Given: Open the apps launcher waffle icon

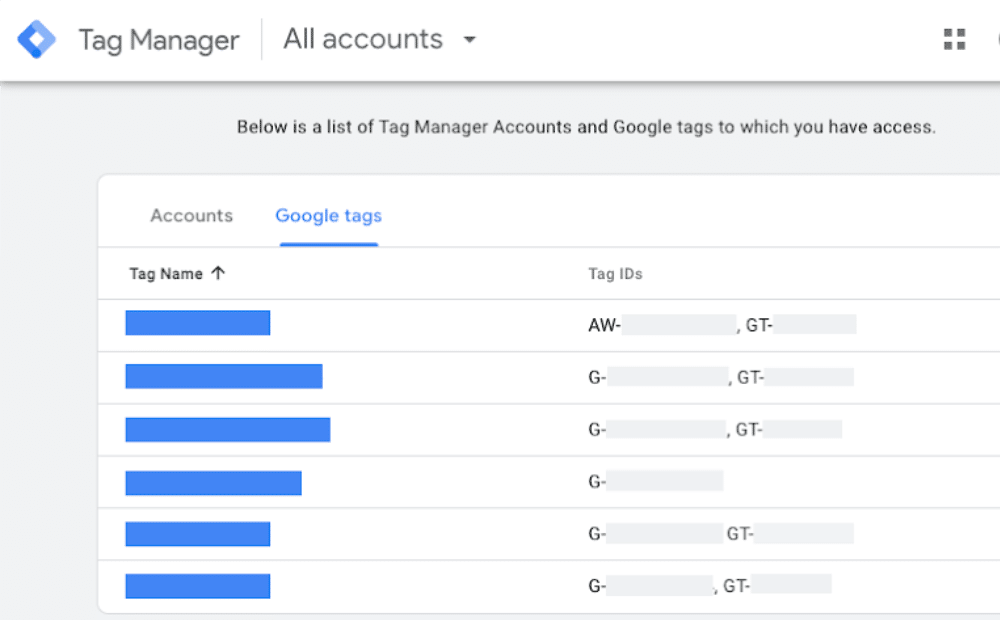Looking at the screenshot, I should pyautogui.click(x=953, y=39).
